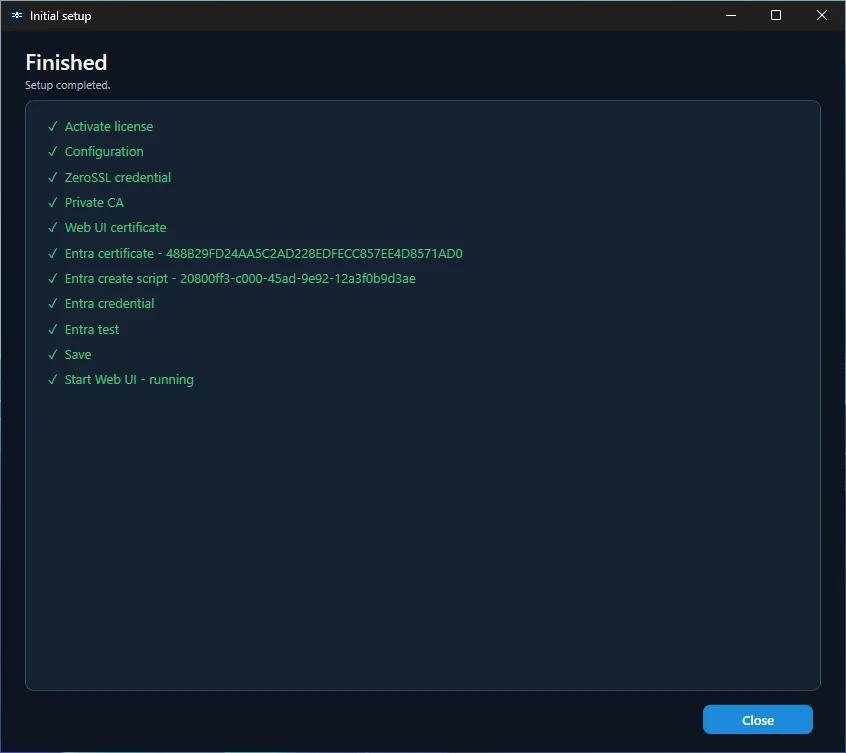Click the checkmark beside ZeroSSL credential

click(52, 177)
